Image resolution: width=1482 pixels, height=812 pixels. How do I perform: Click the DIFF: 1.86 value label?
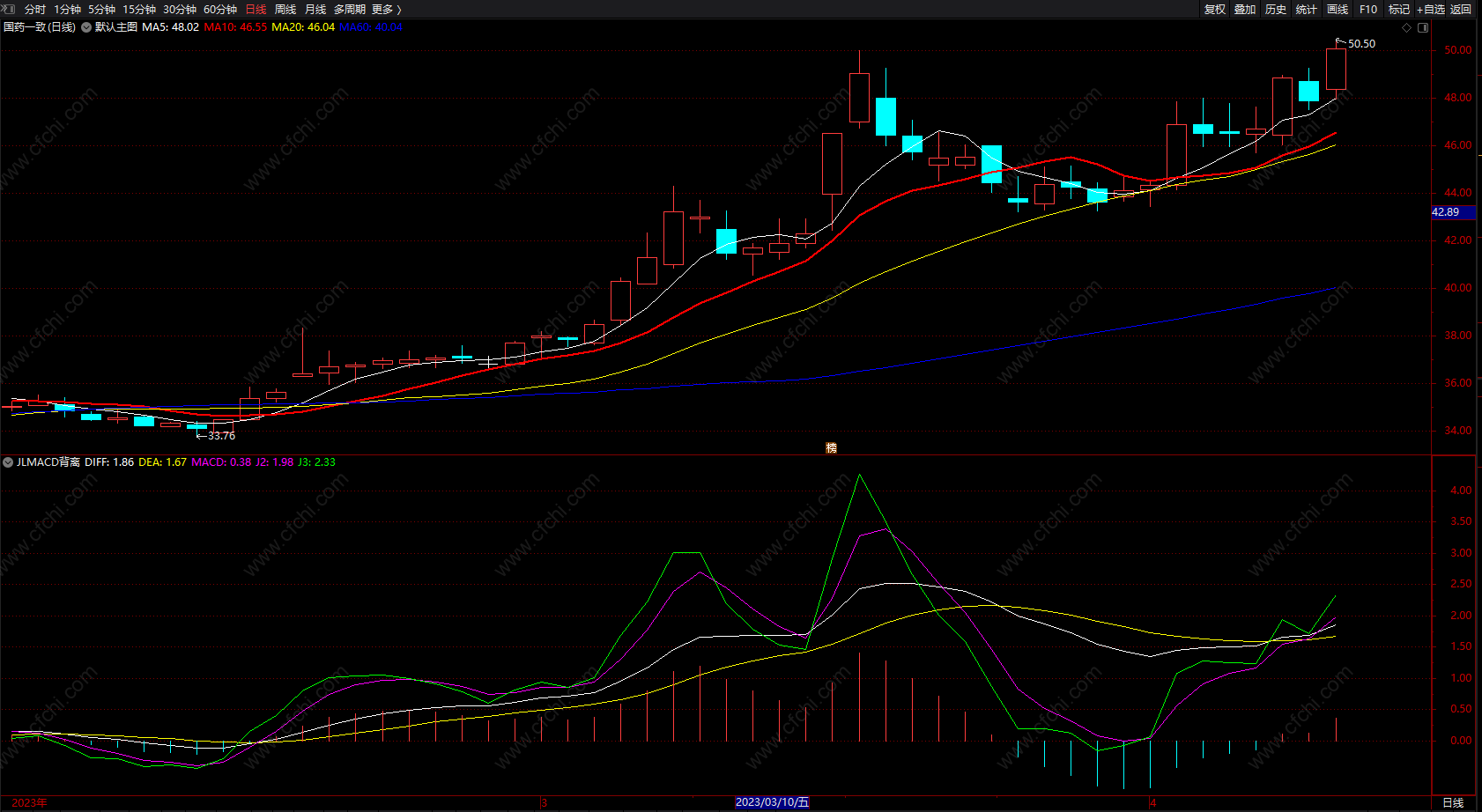coord(109,462)
